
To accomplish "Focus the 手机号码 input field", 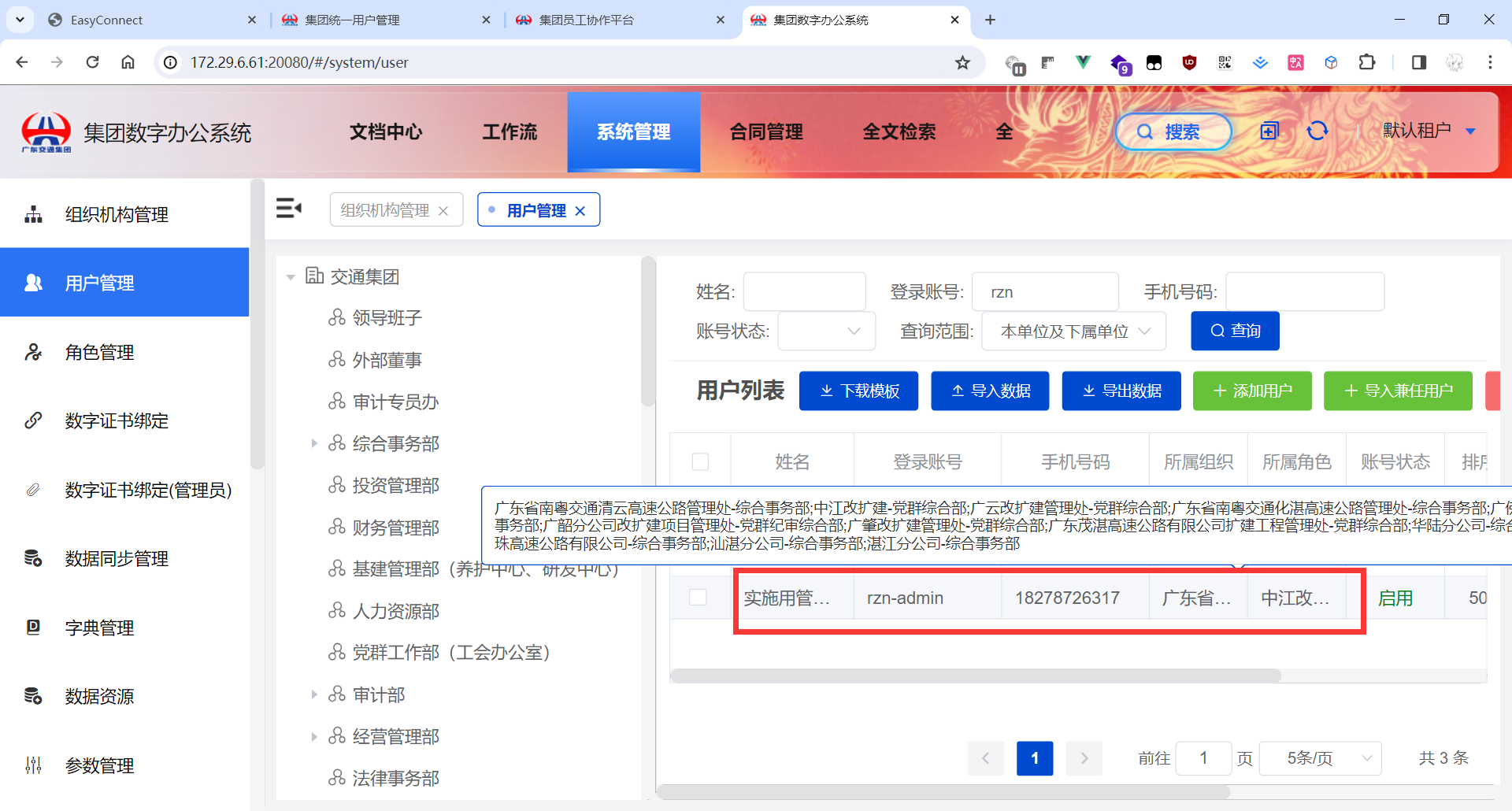I will point(1305,292).
